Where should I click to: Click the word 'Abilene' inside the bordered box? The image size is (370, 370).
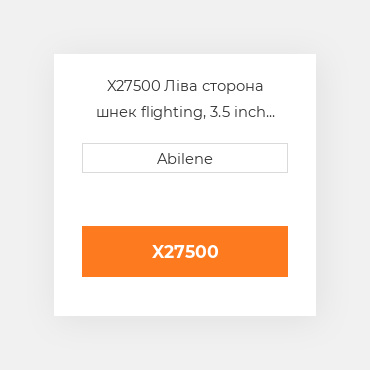coord(185,159)
